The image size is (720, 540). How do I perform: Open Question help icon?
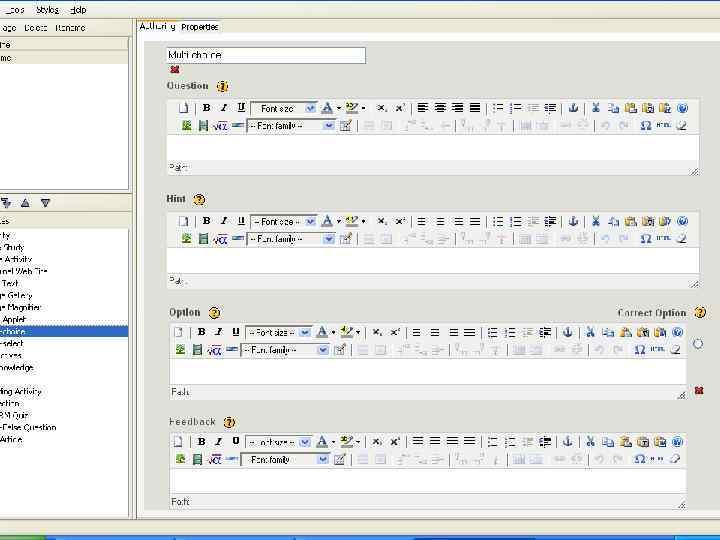pos(222,86)
